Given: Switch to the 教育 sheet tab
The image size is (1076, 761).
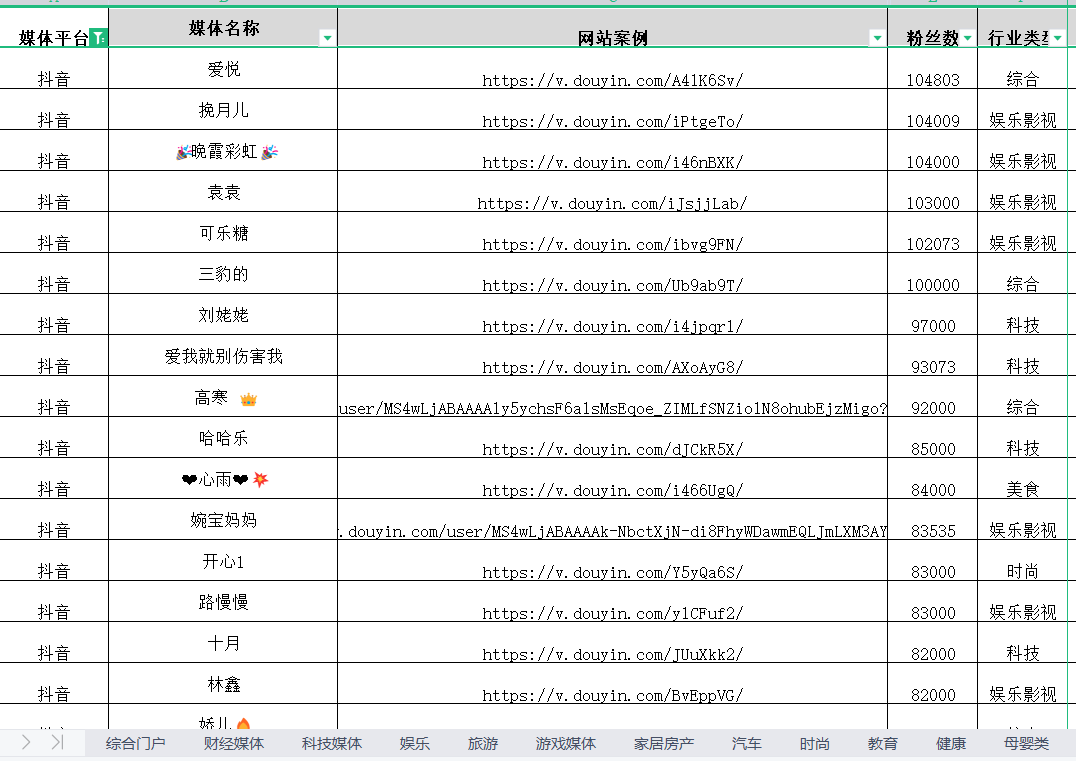Looking at the screenshot, I should point(882,743).
